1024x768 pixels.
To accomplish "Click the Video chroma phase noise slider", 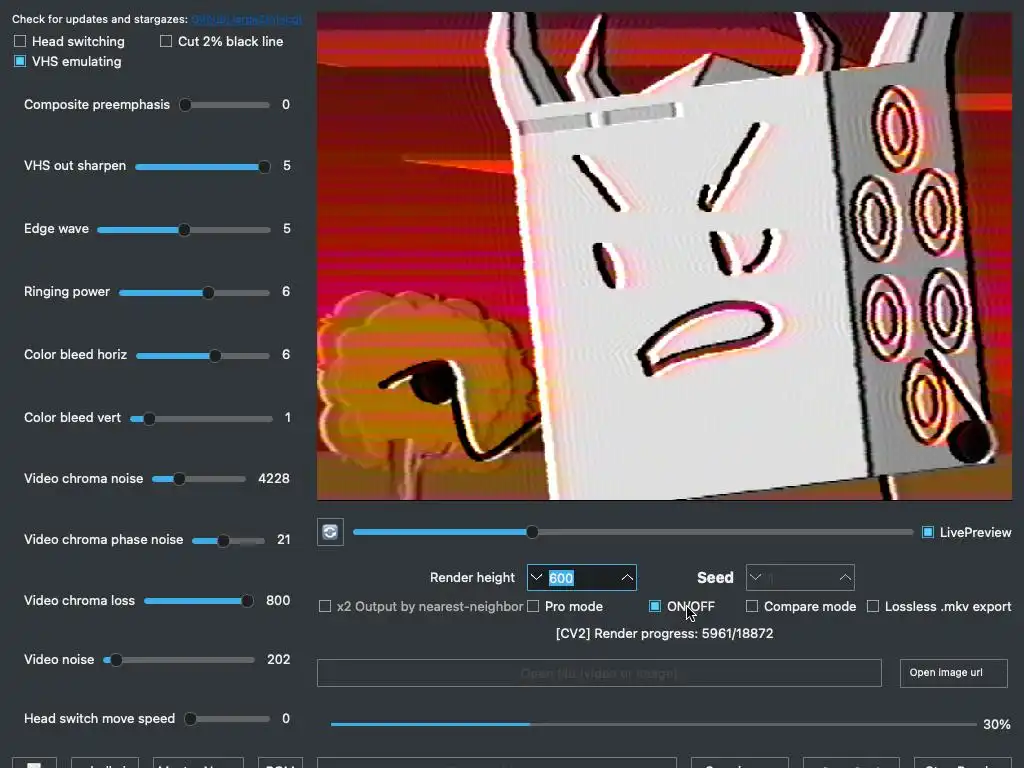I will tap(228, 541).
